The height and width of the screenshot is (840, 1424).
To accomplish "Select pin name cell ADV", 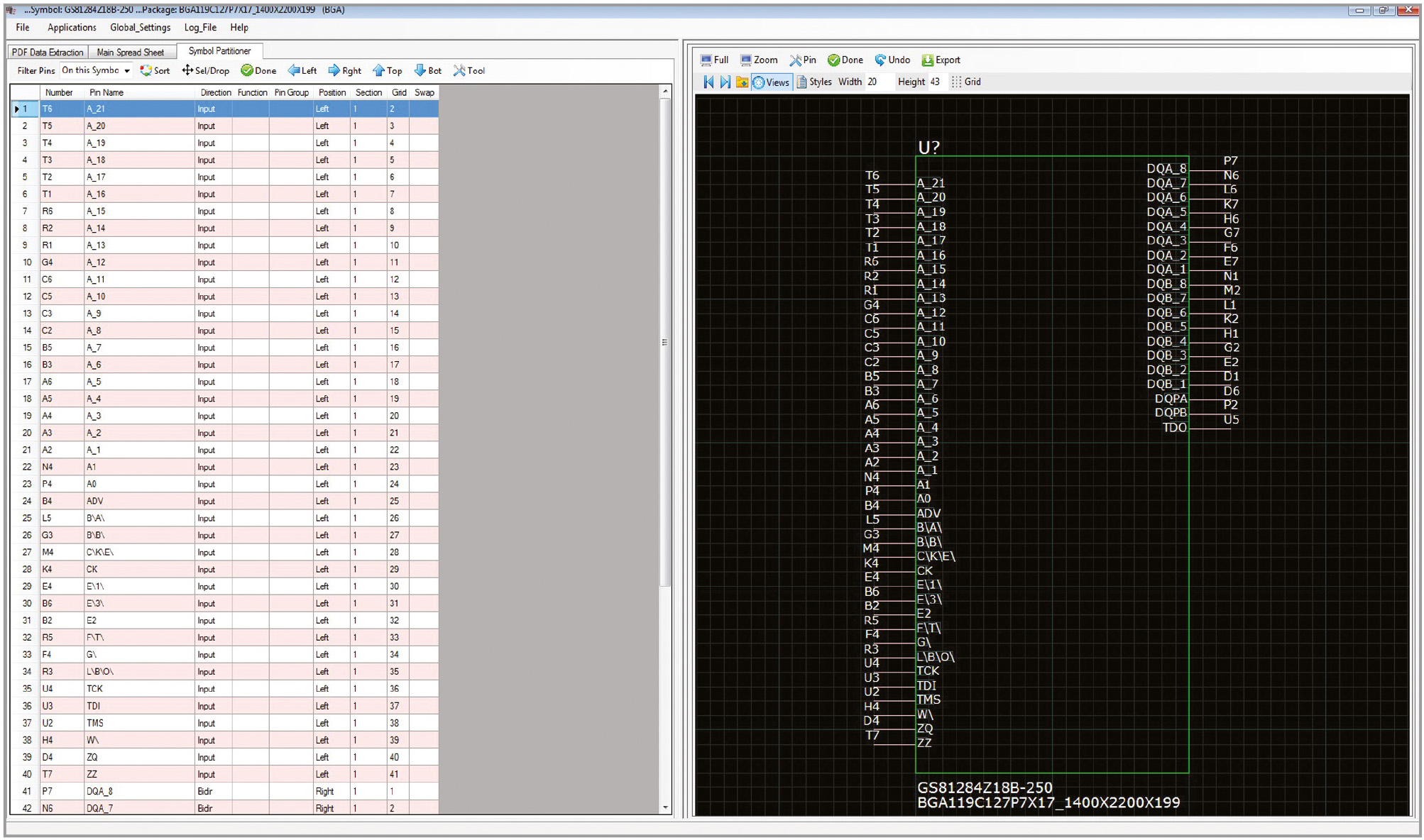I will pyautogui.click(x=139, y=501).
